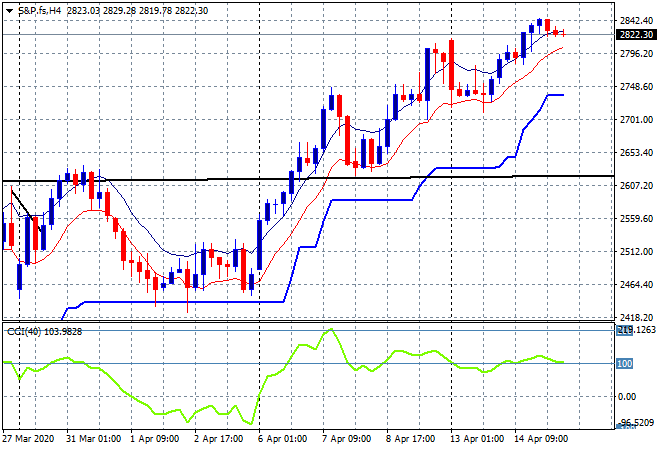Select the S&P.fs,H4 chart title text
Image resolution: width=660 pixels, height=450 pixels.
pos(40,11)
